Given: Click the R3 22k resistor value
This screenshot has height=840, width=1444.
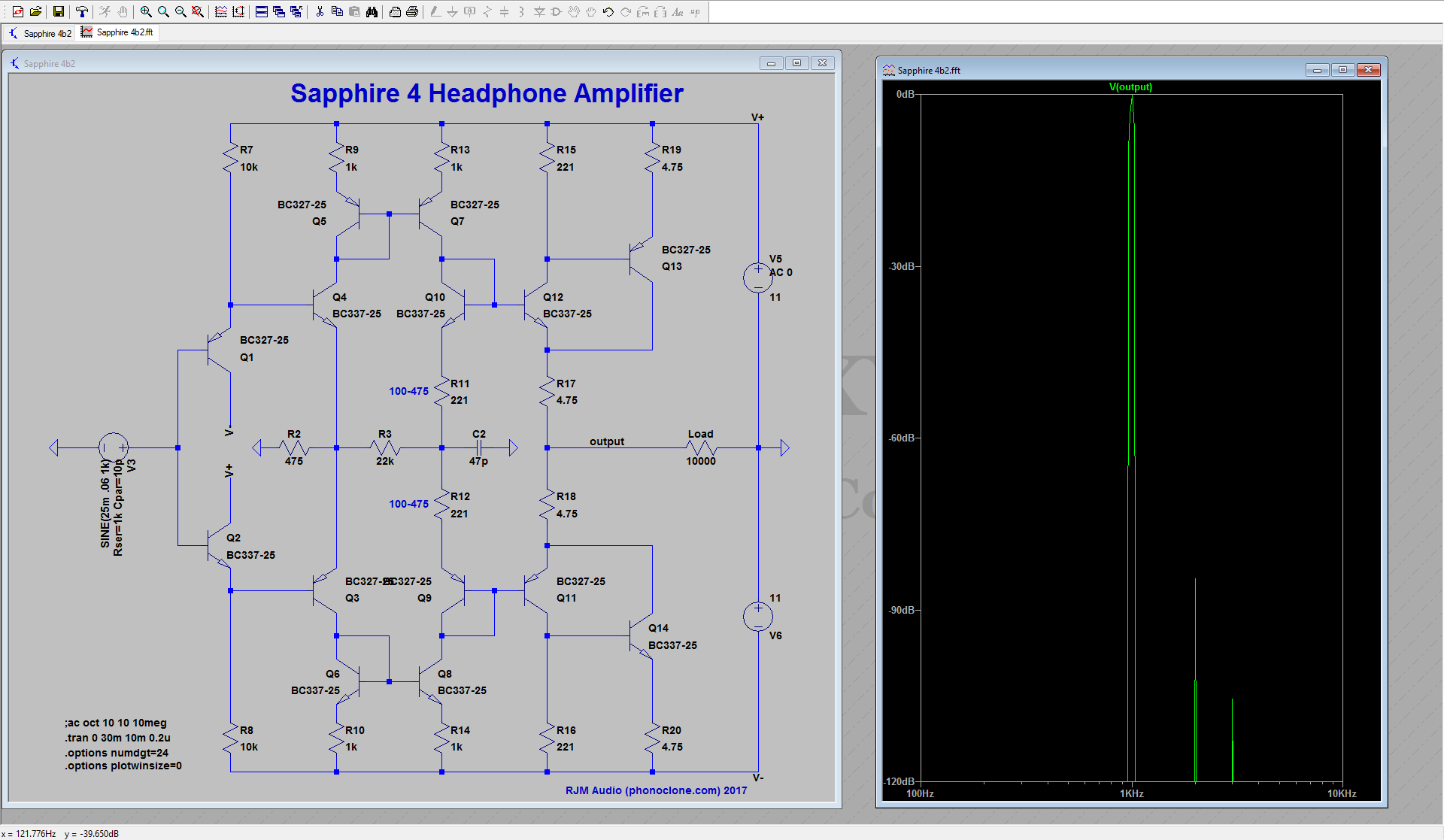Looking at the screenshot, I should pyautogui.click(x=385, y=461).
